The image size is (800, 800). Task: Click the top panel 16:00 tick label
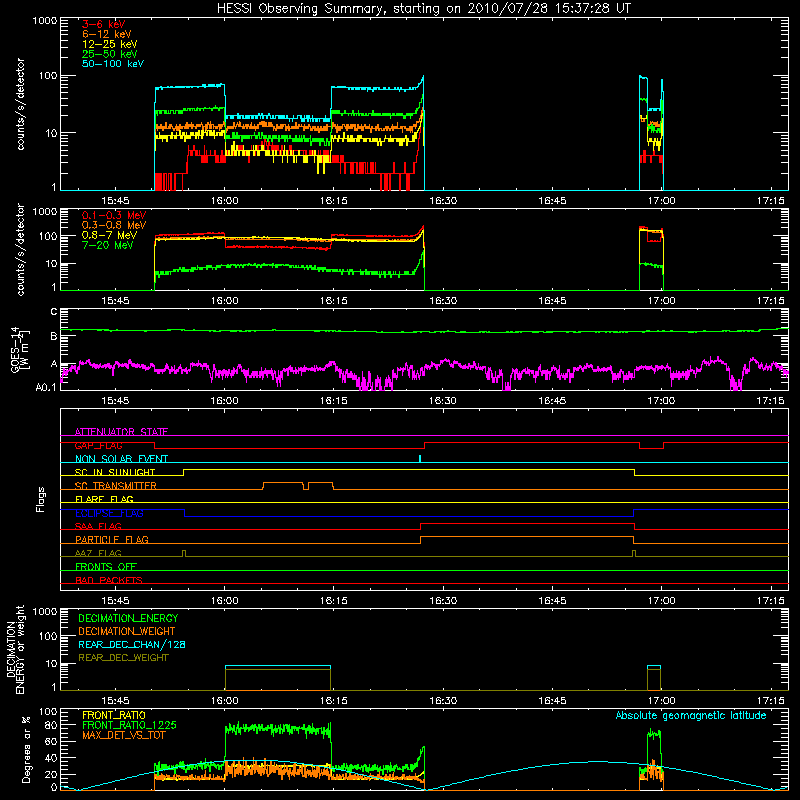224,201
